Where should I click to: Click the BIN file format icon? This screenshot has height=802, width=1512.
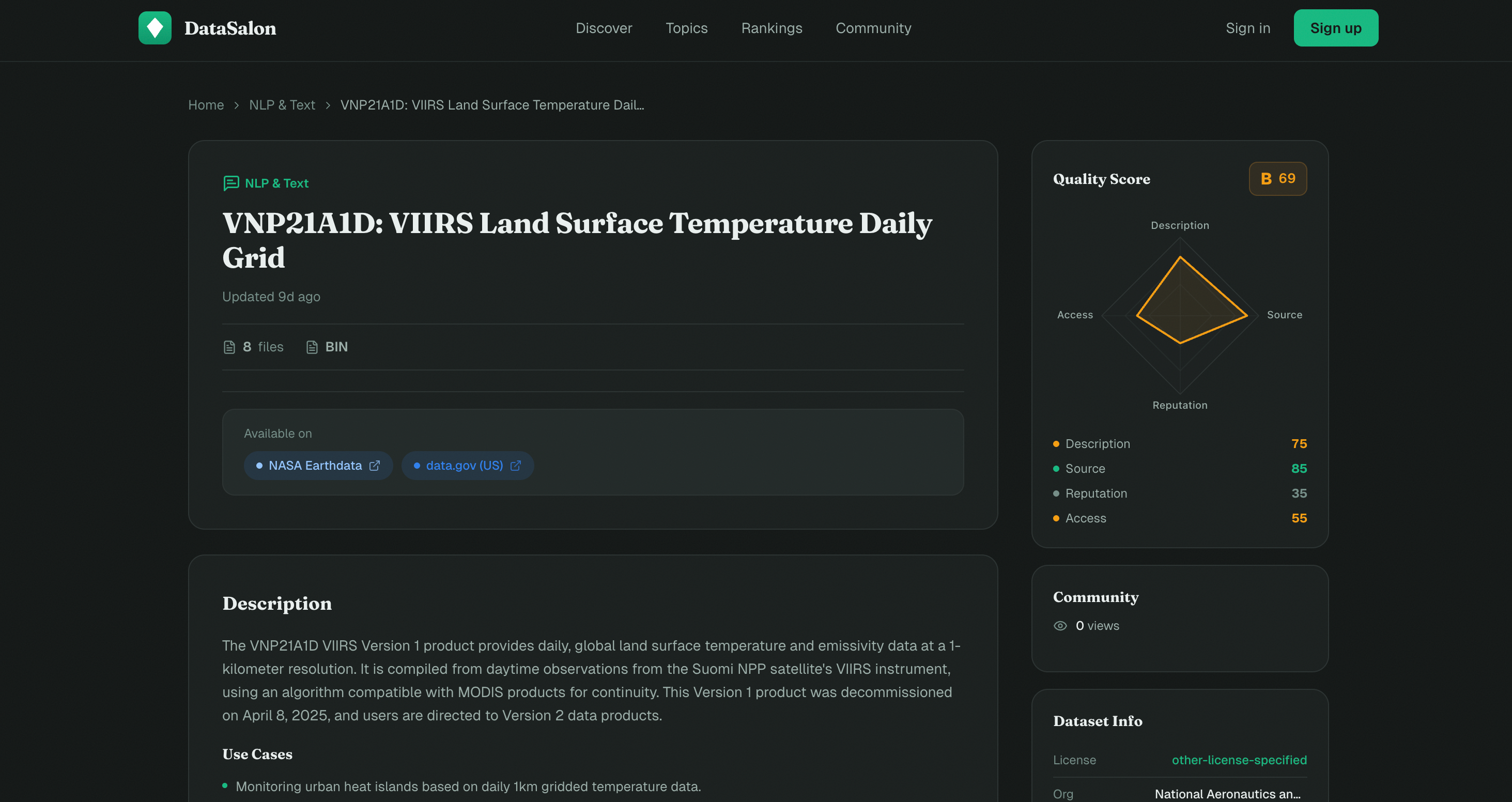click(312, 347)
